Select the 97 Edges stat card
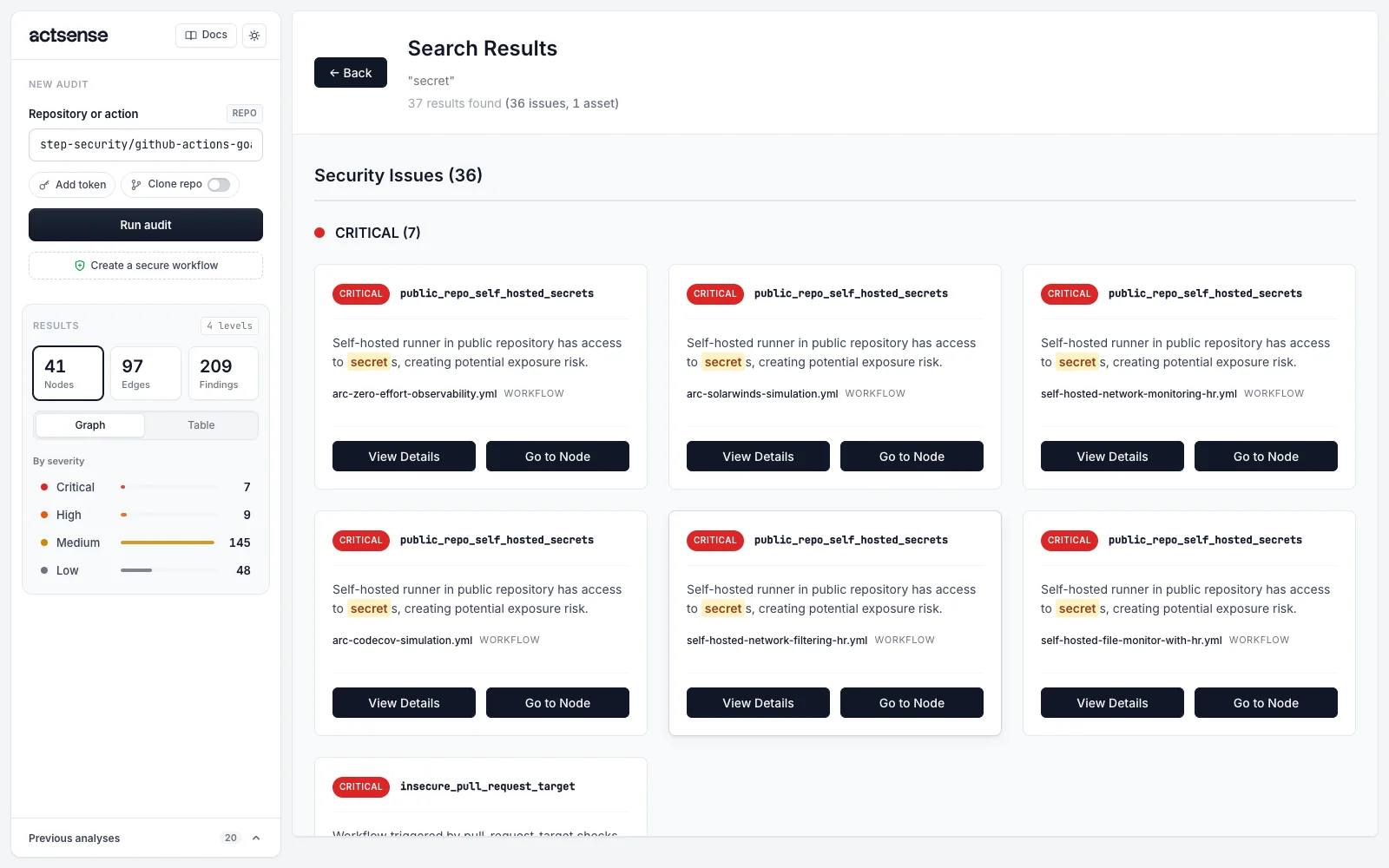1389x868 pixels. click(146, 373)
